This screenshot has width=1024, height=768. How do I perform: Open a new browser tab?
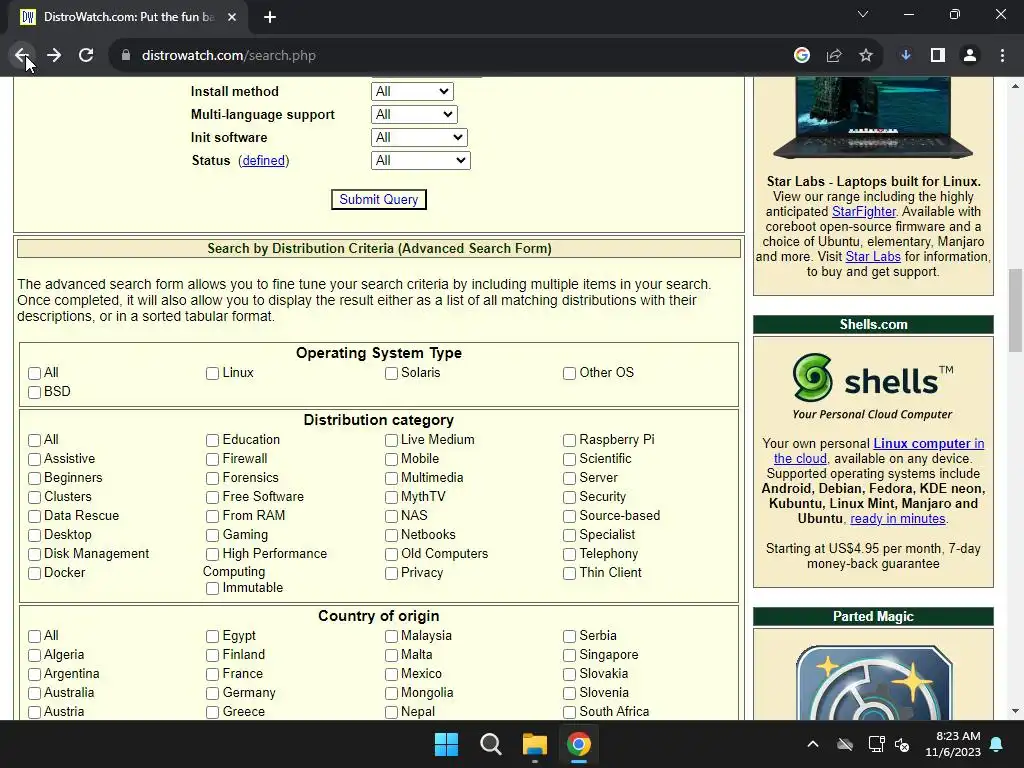point(270,17)
